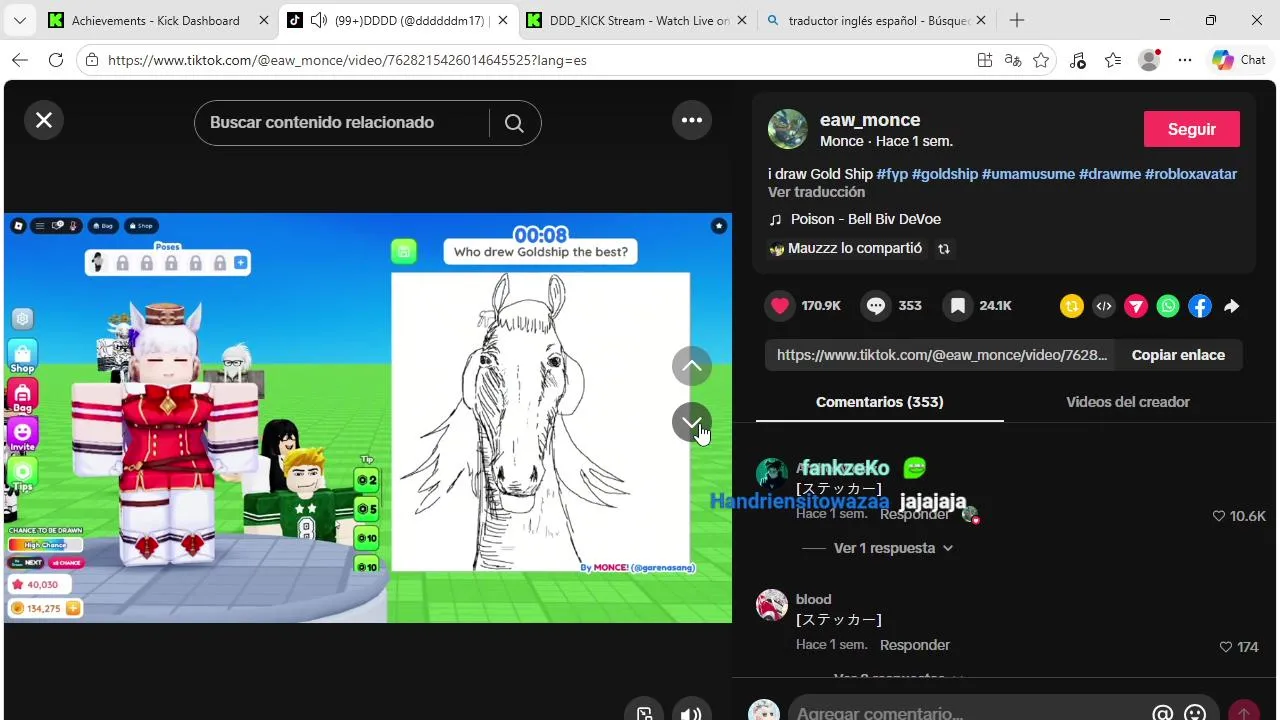Click eaw_monce username text
Viewport: 1280px width, 720px height.
pyautogui.click(x=870, y=120)
